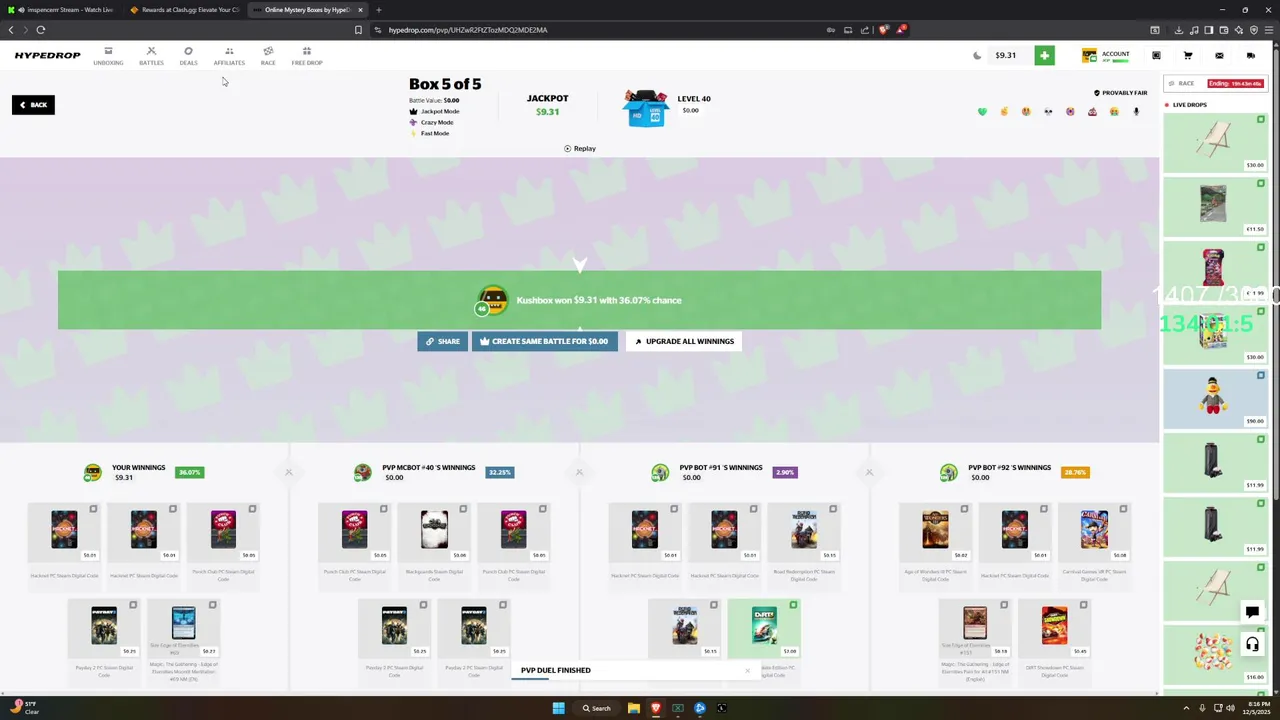Open the Race nav item
The image size is (1280, 720).
tap(268, 56)
